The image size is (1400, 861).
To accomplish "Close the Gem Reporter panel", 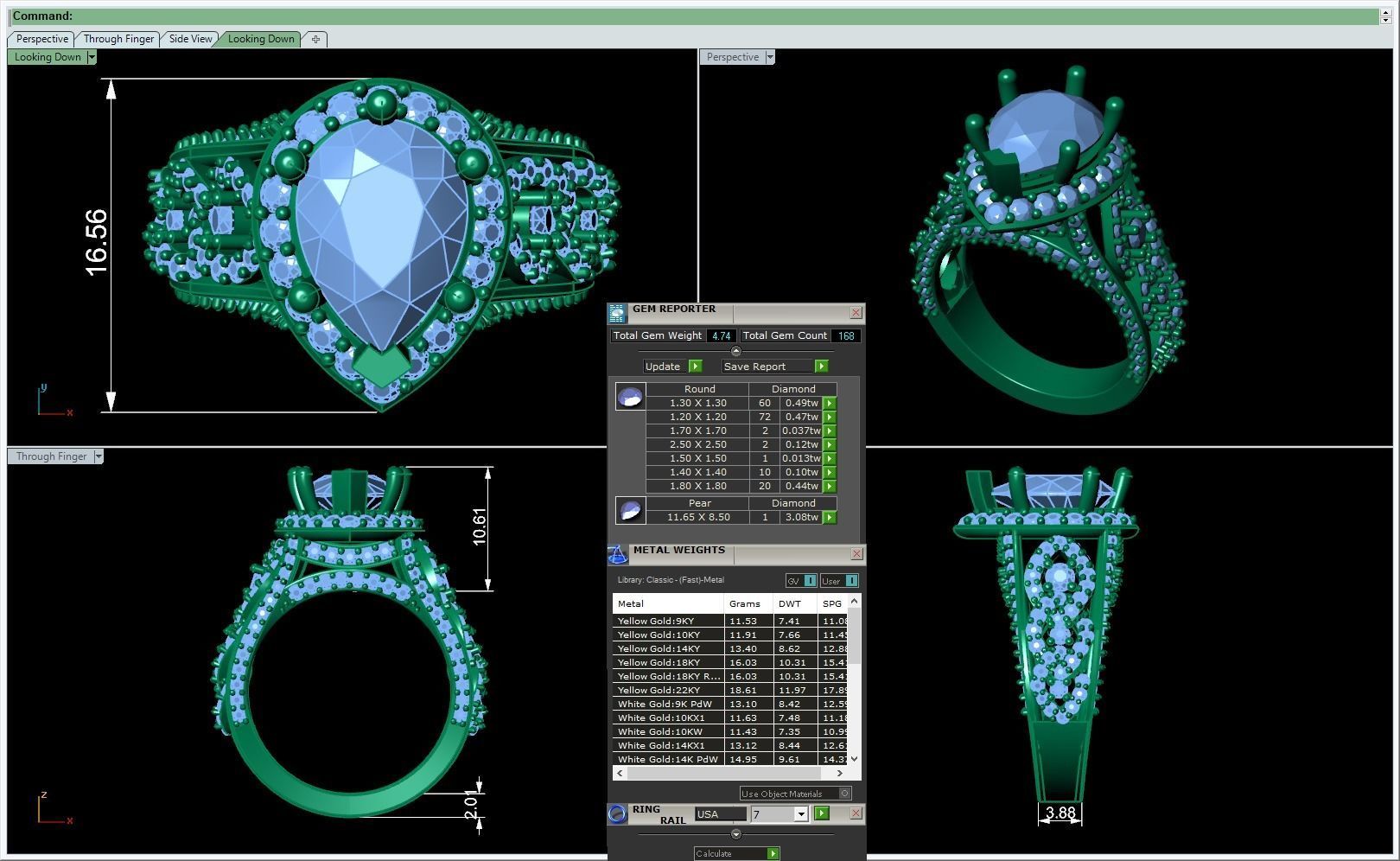I will [x=856, y=312].
